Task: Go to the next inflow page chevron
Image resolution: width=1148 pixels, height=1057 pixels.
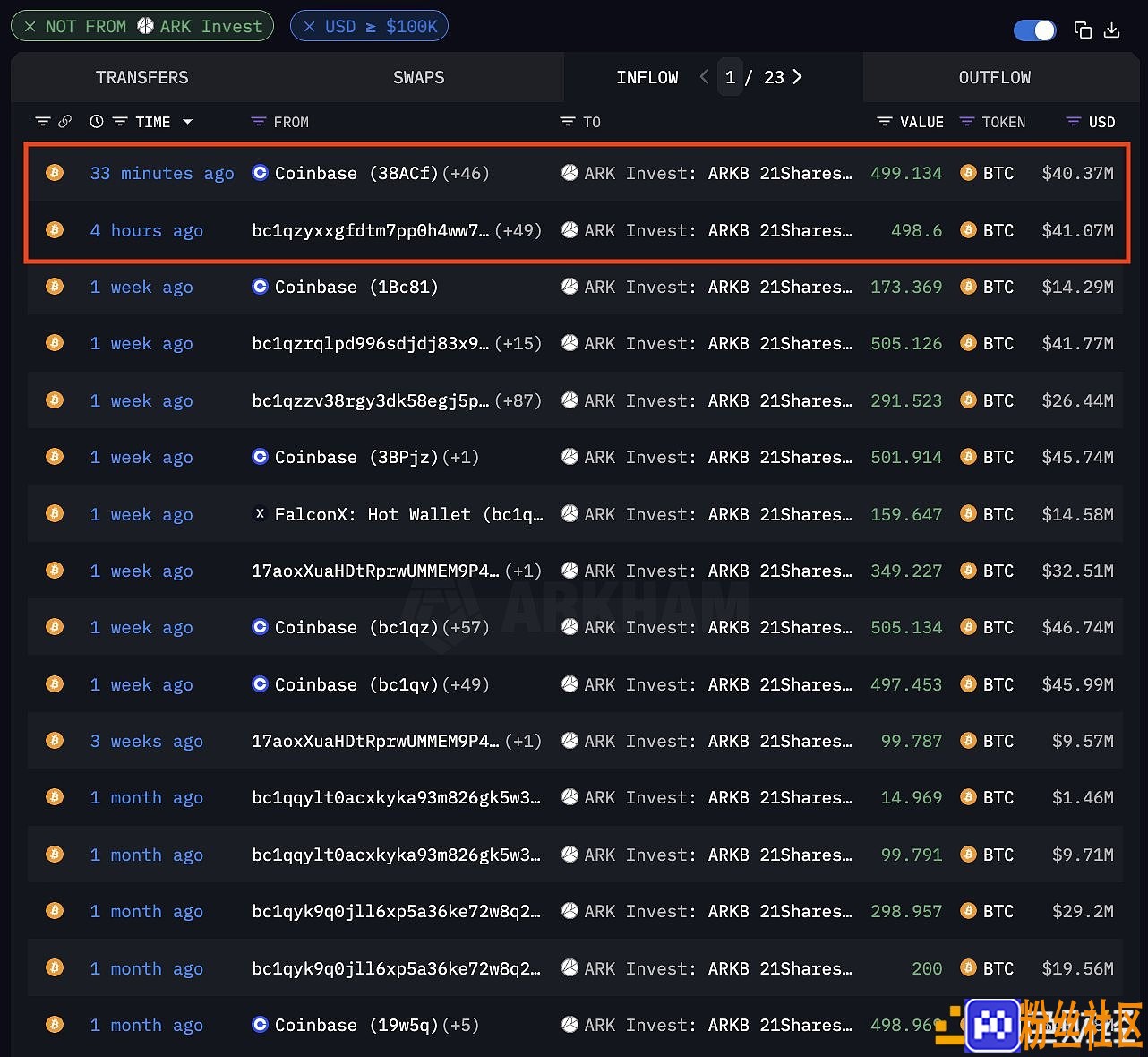Action: pos(797,77)
